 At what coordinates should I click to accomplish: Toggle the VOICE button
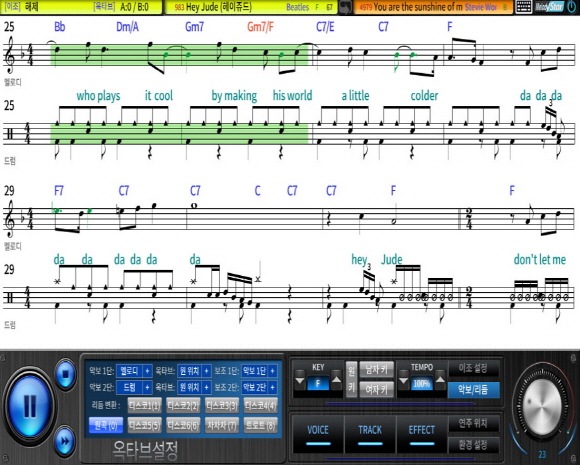pos(318,434)
